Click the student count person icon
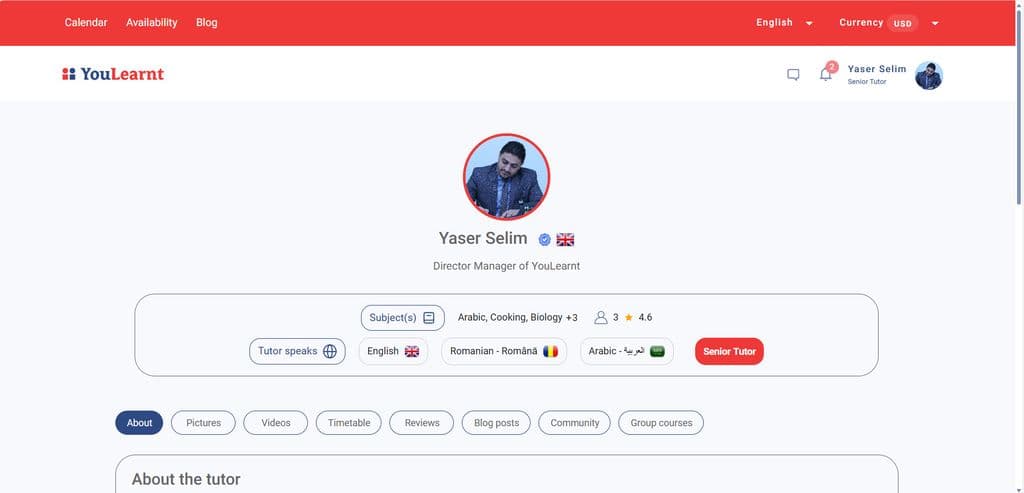The image size is (1024, 493). coord(601,317)
